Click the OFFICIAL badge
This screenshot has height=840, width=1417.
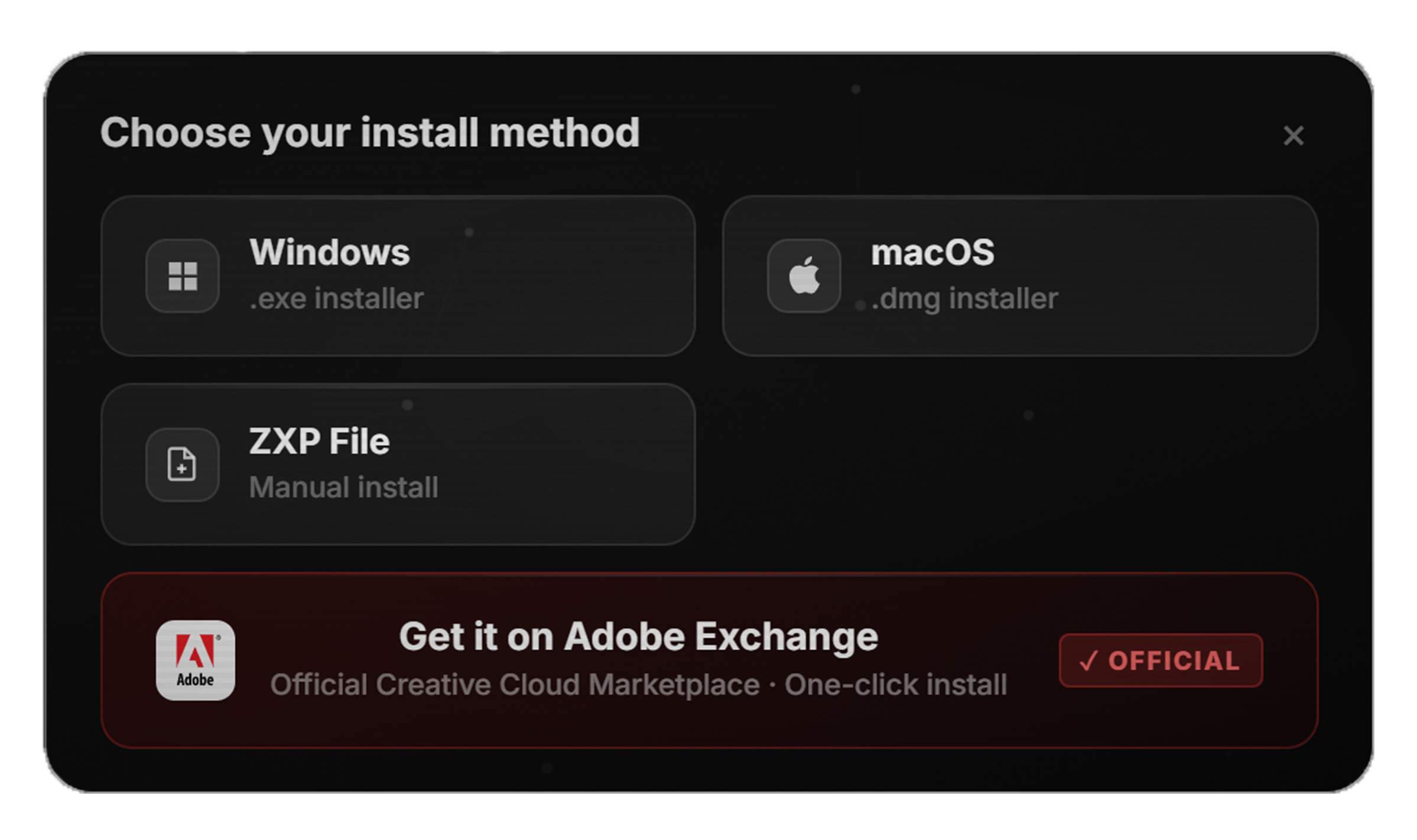(1160, 660)
